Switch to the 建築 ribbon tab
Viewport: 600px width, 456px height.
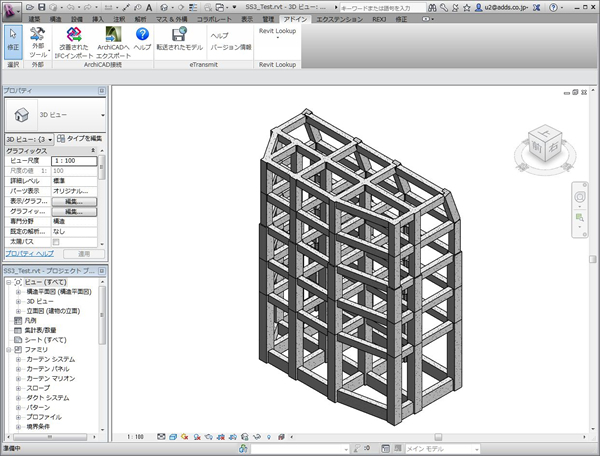point(35,19)
